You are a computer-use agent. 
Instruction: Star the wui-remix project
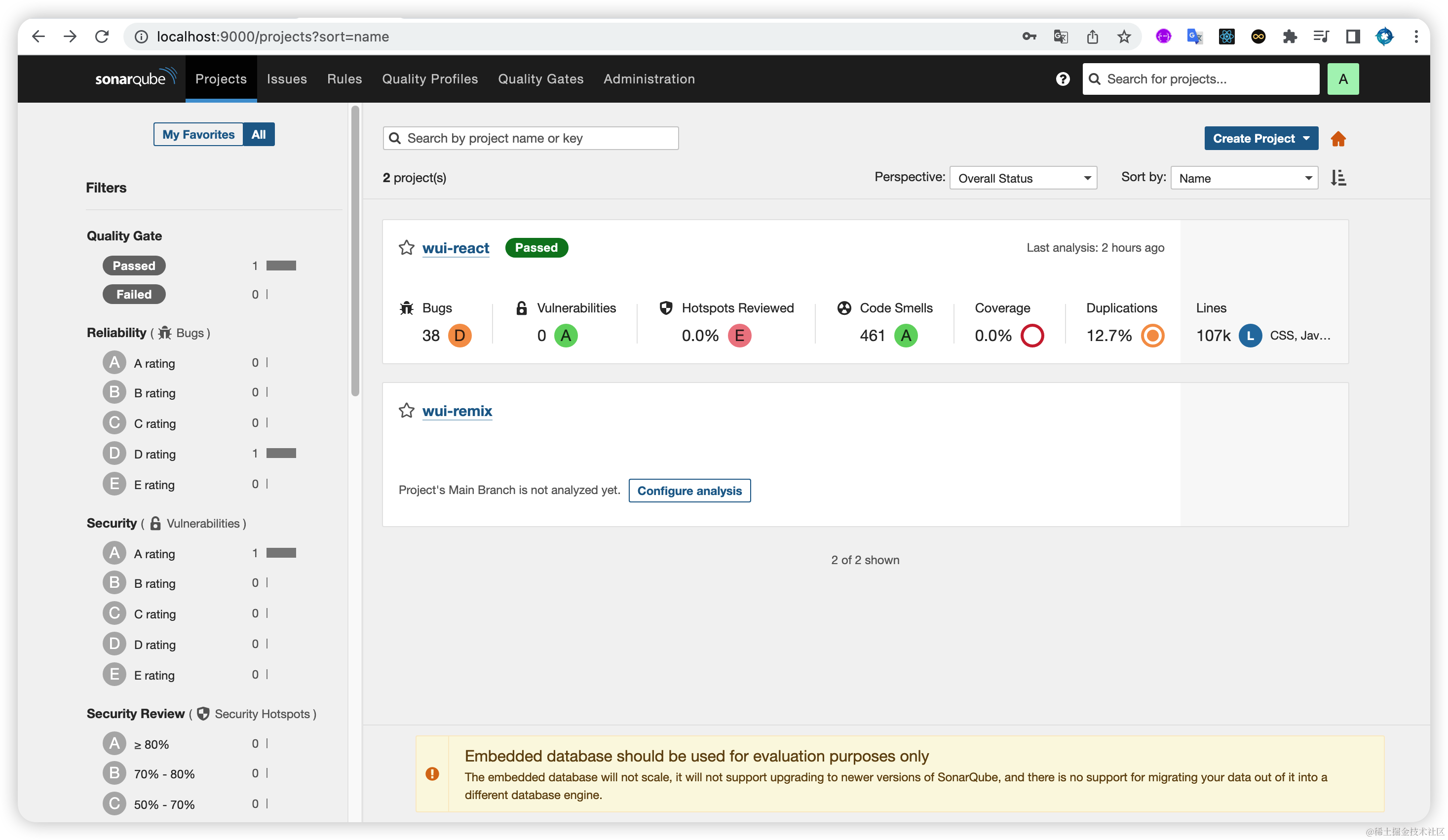406,410
